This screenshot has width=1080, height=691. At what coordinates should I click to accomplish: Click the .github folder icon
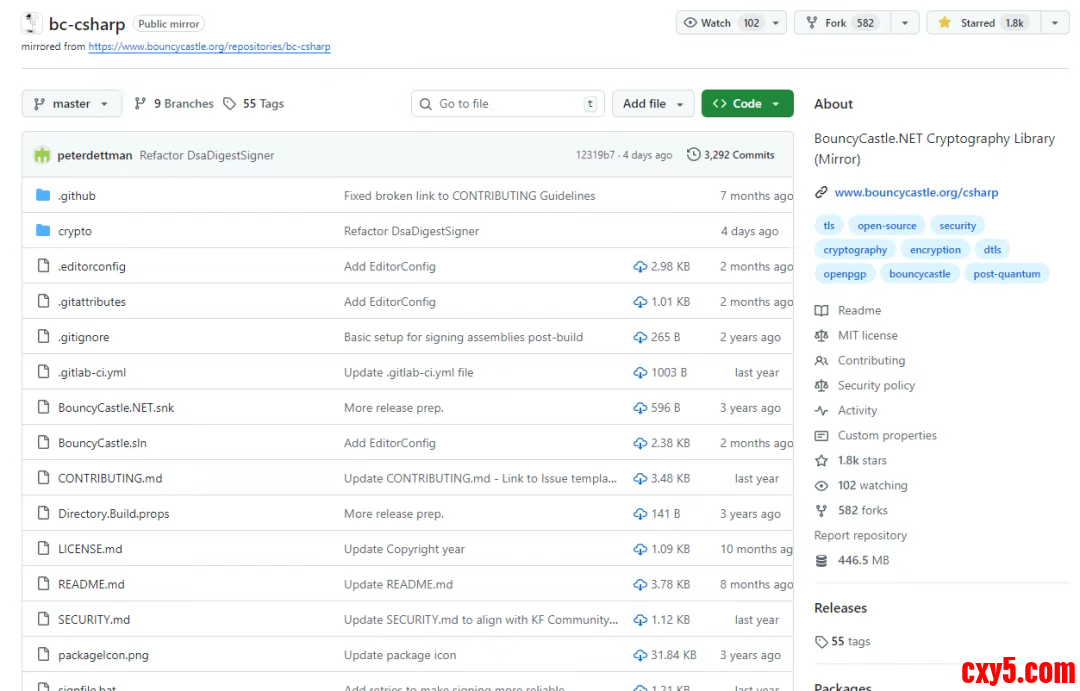pyautogui.click(x=43, y=196)
